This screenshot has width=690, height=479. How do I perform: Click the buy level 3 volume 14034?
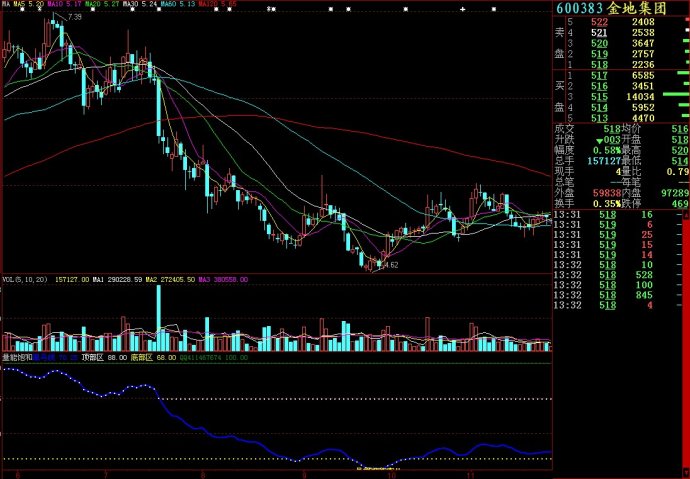(x=642, y=96)
